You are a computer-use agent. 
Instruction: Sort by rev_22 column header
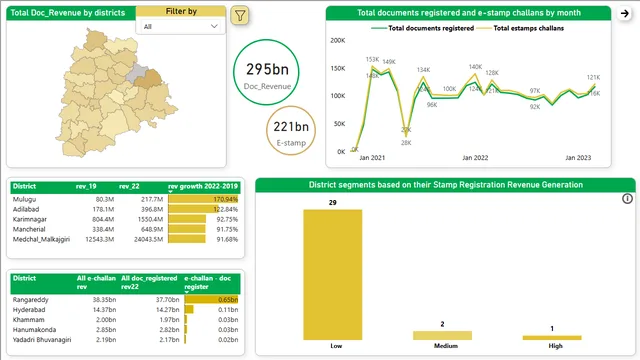tap(129, 187)
